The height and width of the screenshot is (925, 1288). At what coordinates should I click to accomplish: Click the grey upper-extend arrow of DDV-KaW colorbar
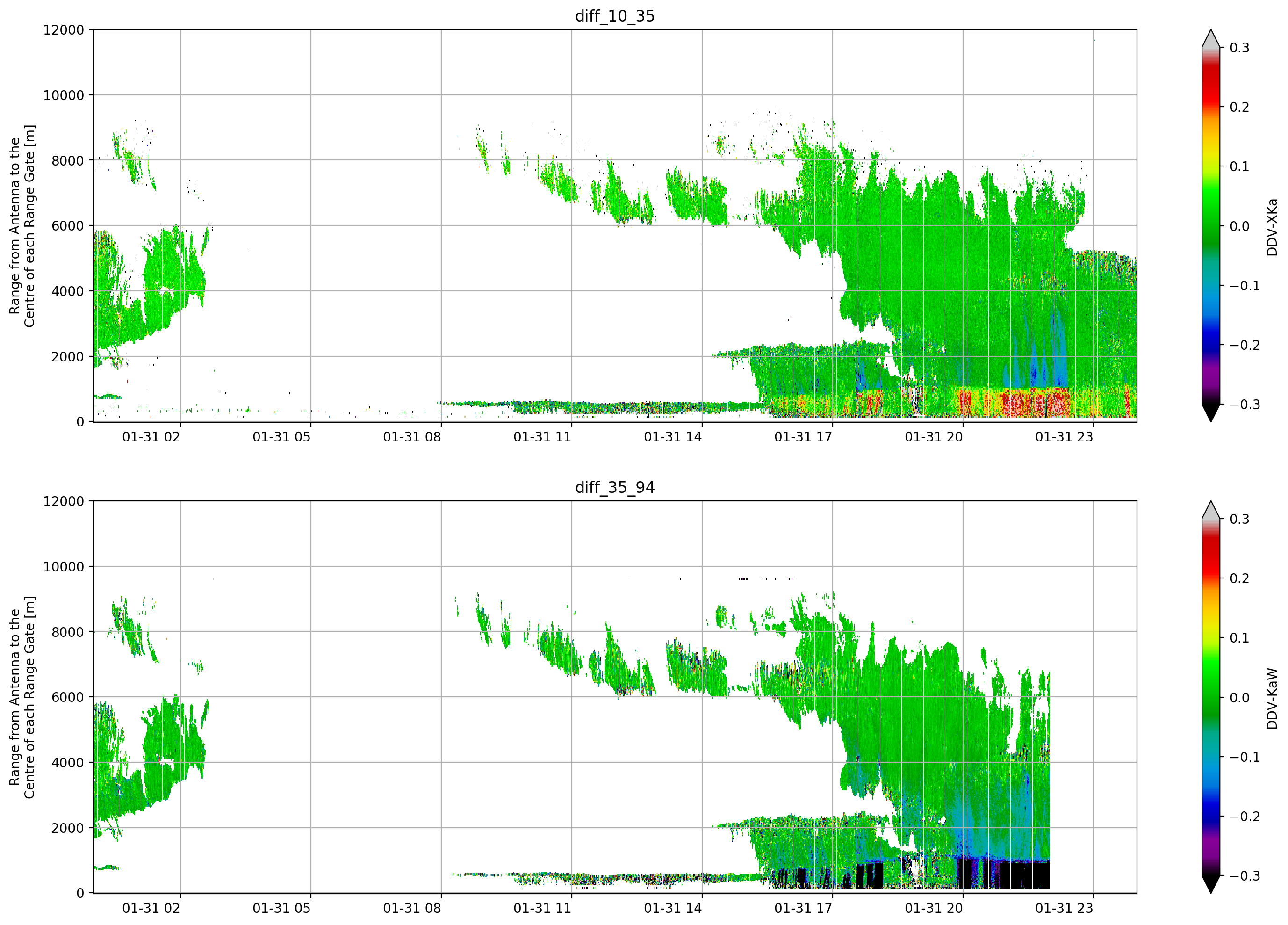tap(1211, 513)
